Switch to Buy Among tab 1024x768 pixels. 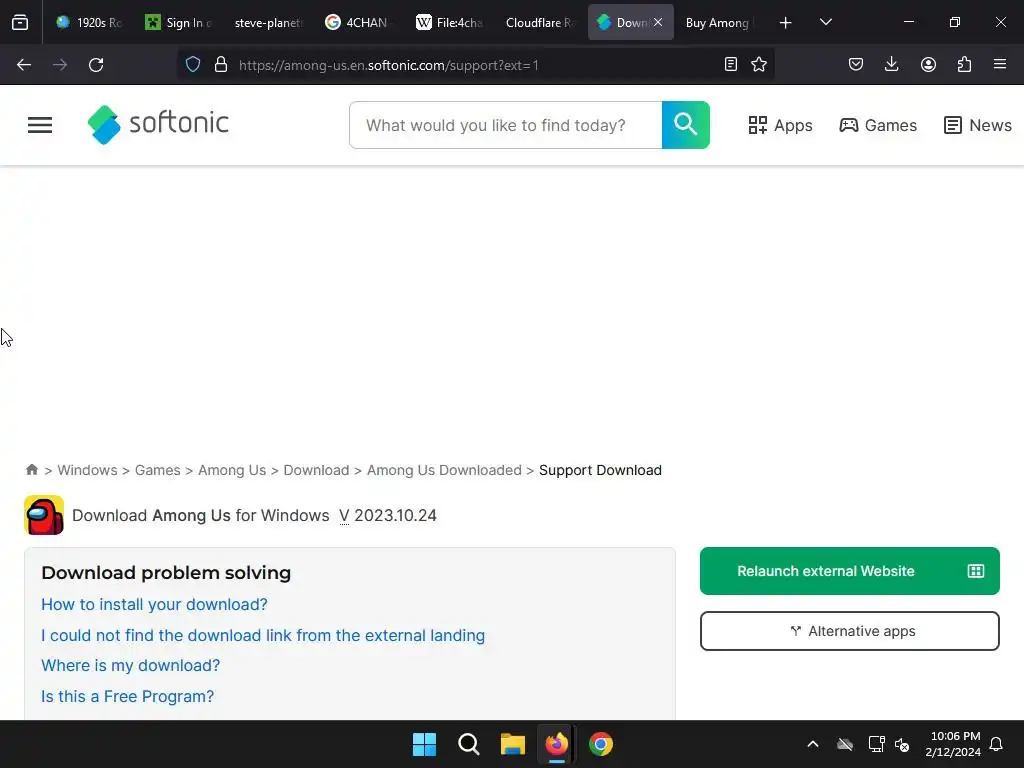coord(720,22)
